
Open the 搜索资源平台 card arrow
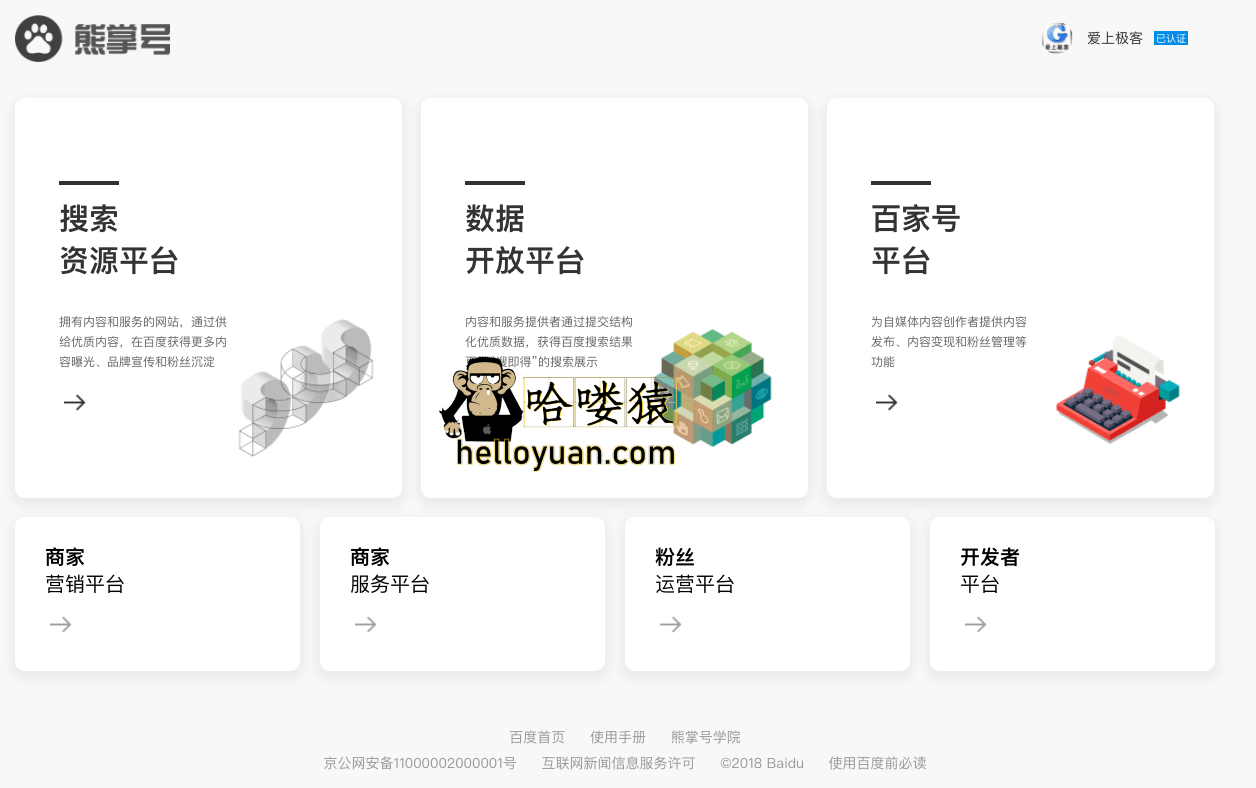75,402
